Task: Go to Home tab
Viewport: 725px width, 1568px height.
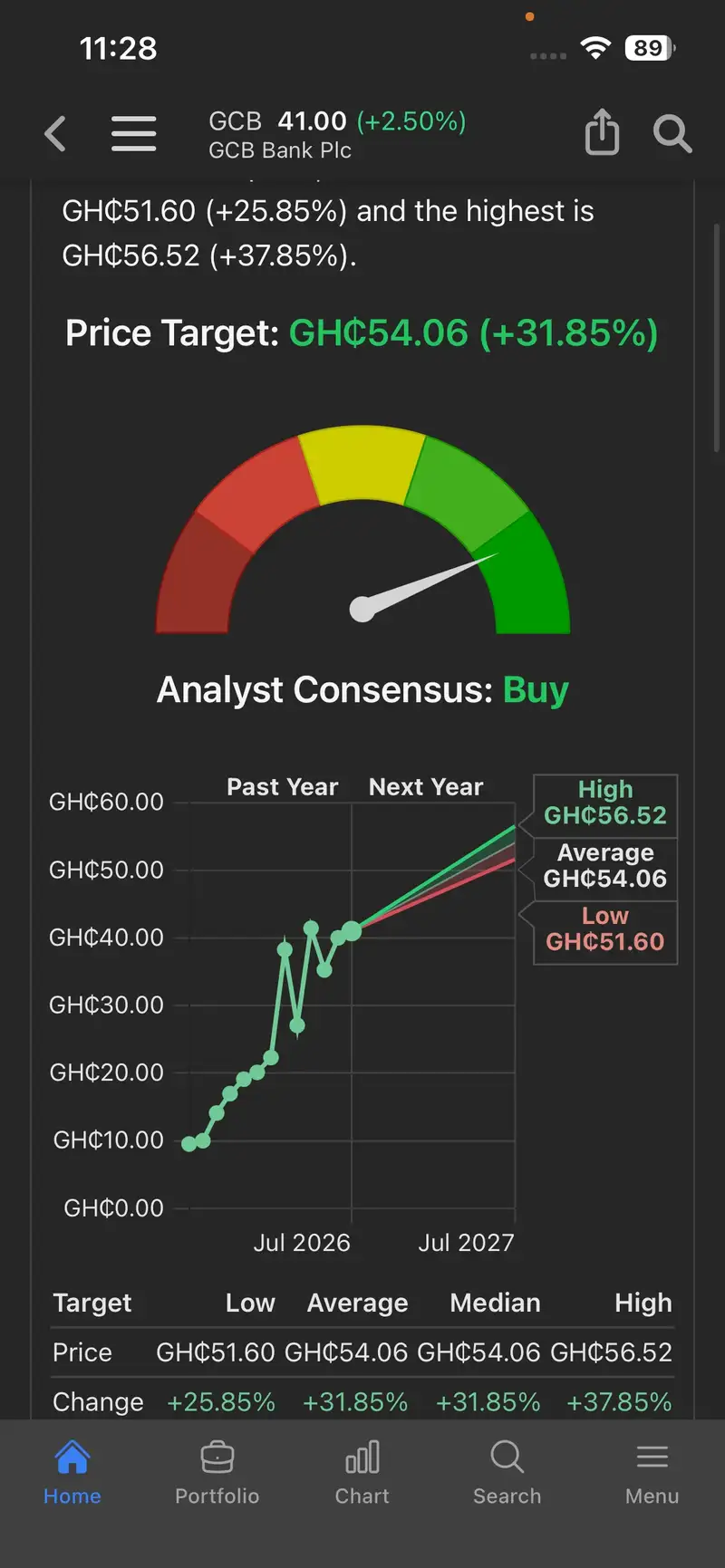Action: click(72, 1472)
